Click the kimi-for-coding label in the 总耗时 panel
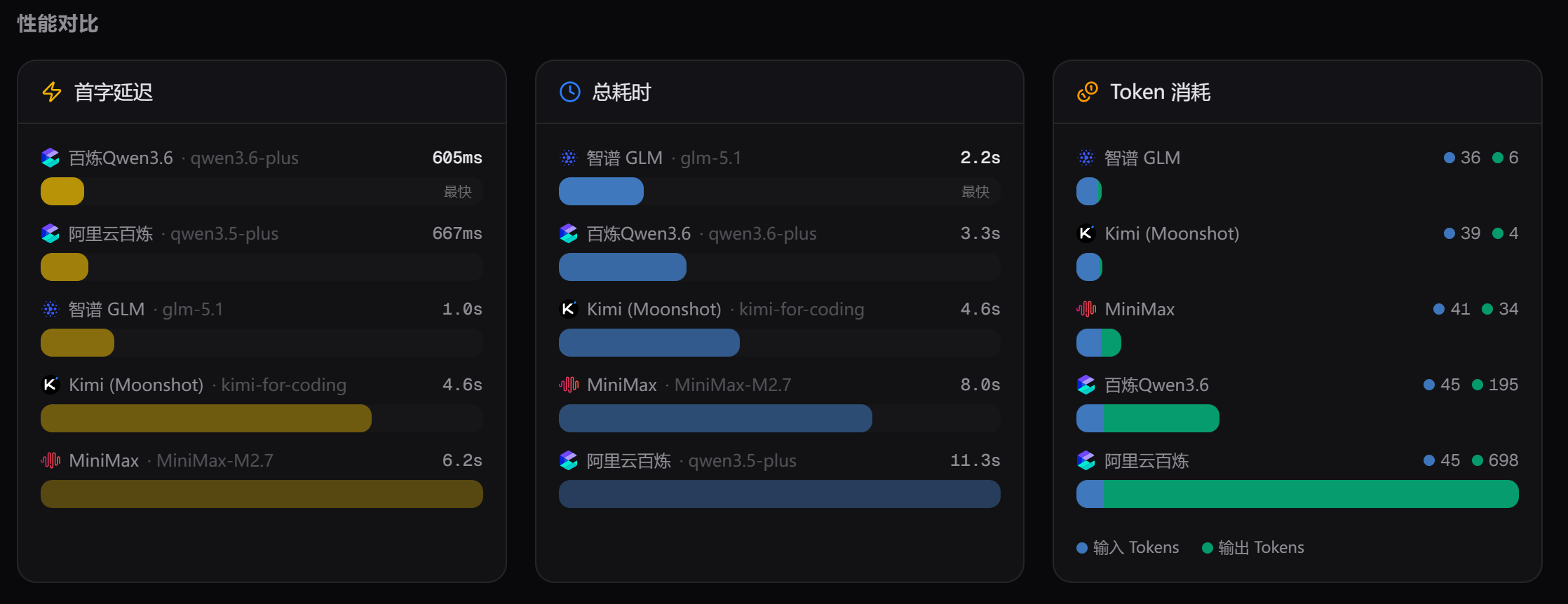This screenshot has width=1568, height=604. pyautogui.click(x=801, y=309)
